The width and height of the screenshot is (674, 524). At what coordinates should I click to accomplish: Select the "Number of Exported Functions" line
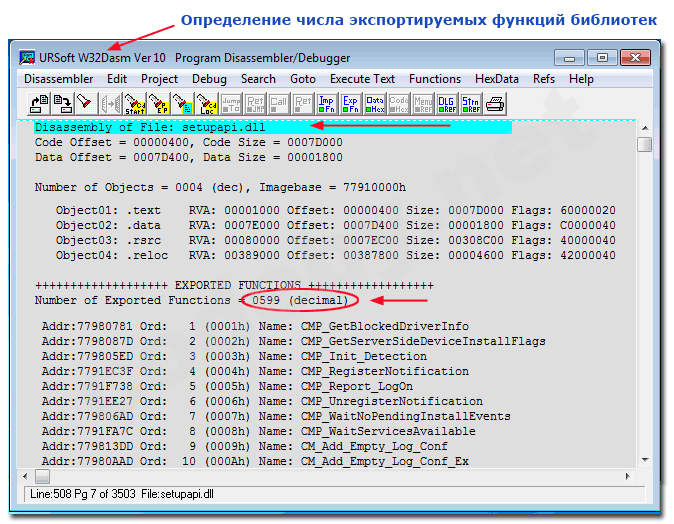point(192,300)
